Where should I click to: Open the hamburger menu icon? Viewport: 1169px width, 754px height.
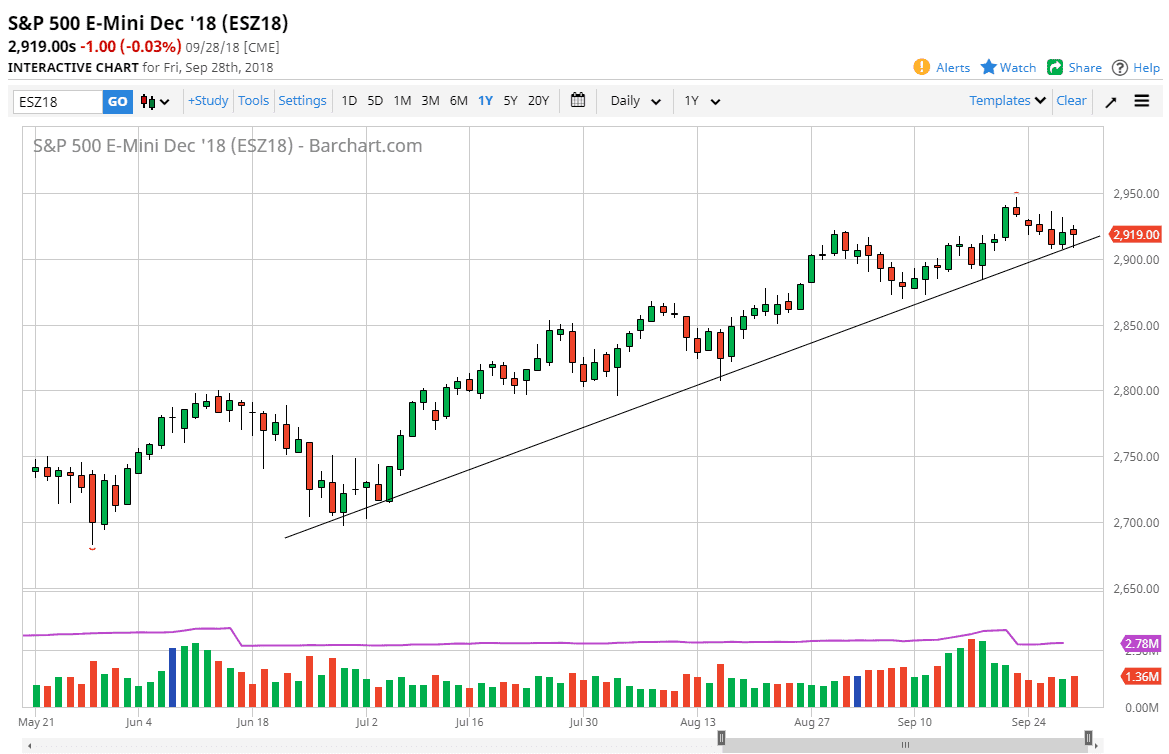[x=1142, y=100]
